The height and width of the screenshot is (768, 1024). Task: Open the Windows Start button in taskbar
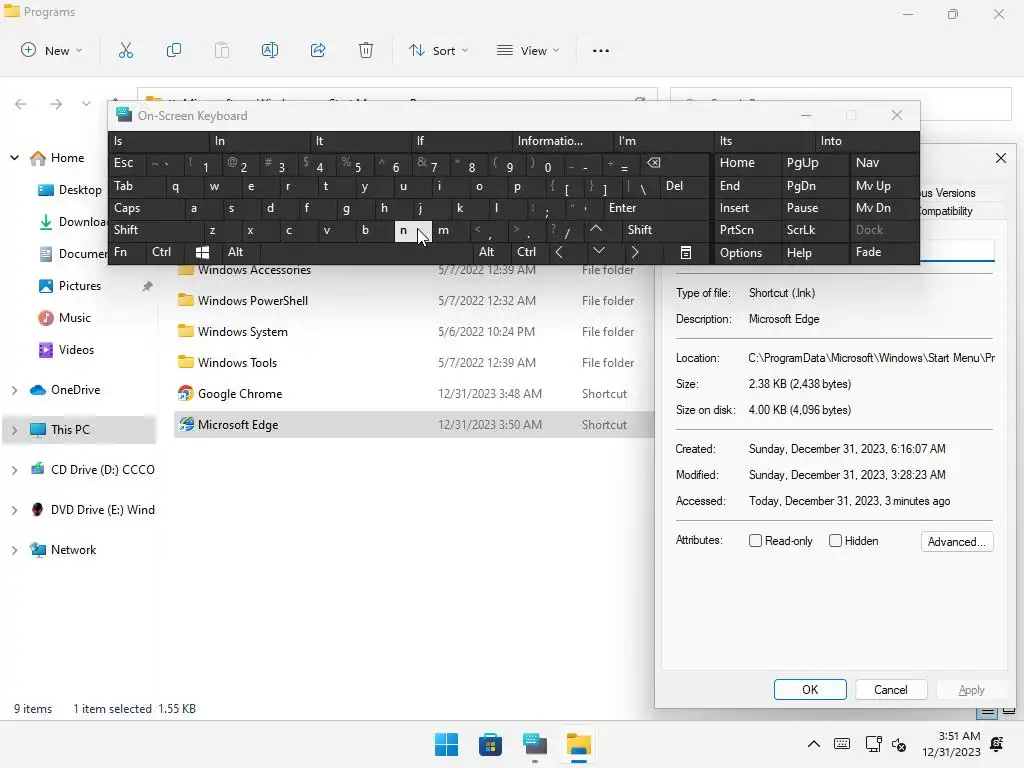[447, 744]
